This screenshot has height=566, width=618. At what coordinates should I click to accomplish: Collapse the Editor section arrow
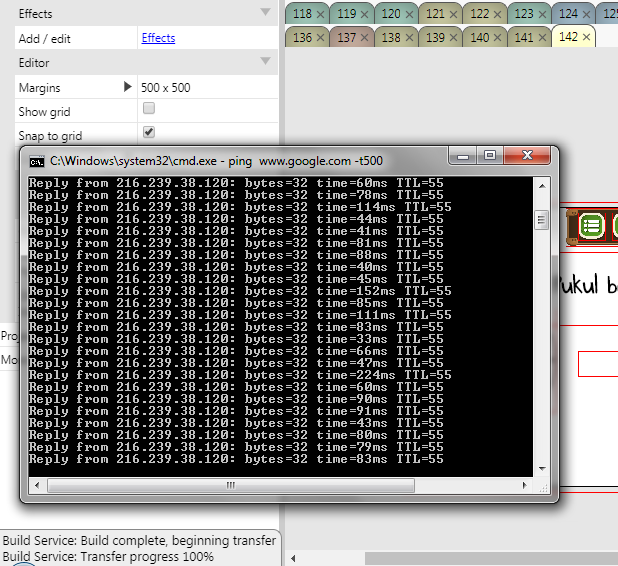(x=266, y=61)
